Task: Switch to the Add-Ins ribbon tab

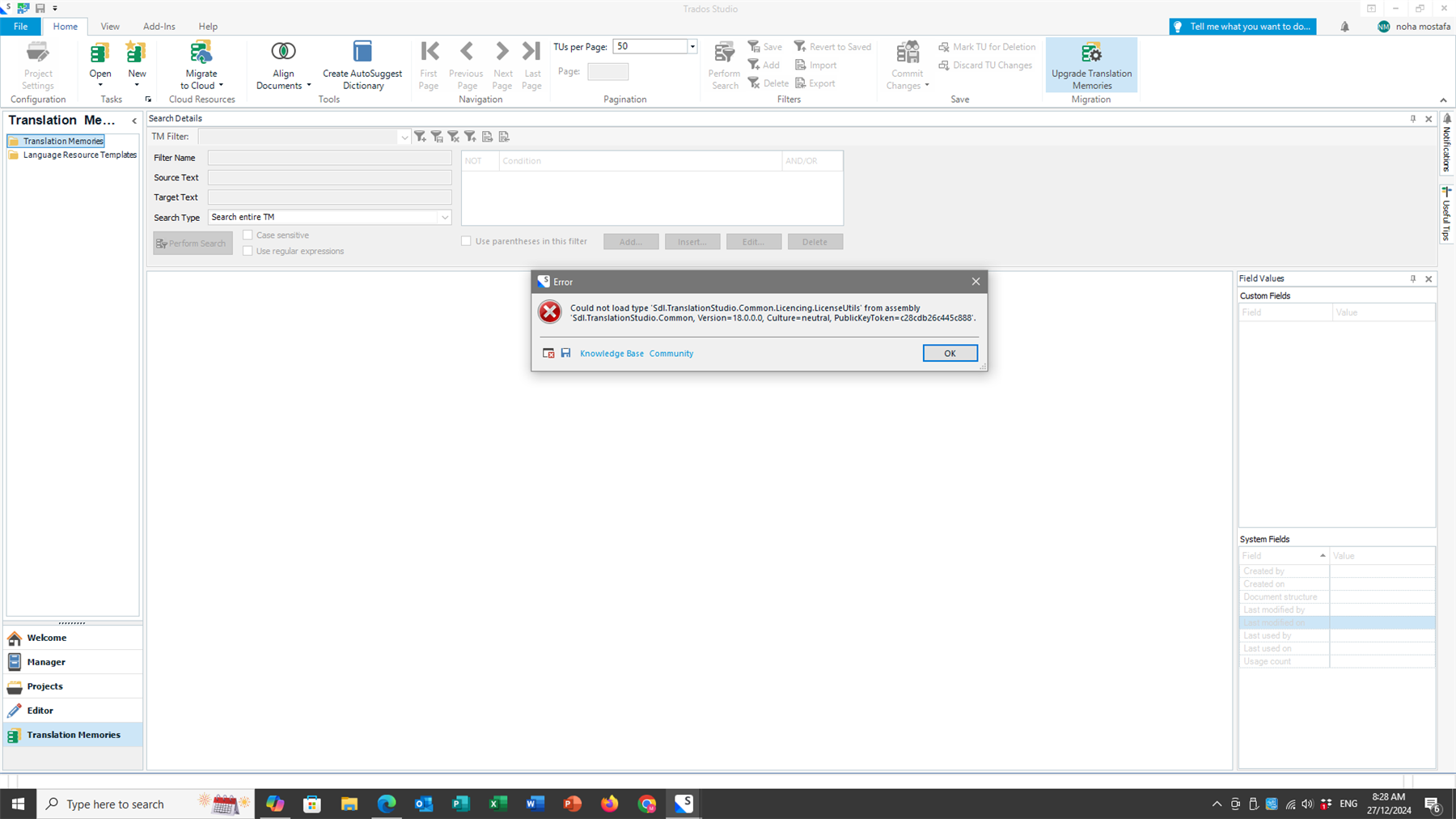Action: pyautogui.click(x=159, y=26)
